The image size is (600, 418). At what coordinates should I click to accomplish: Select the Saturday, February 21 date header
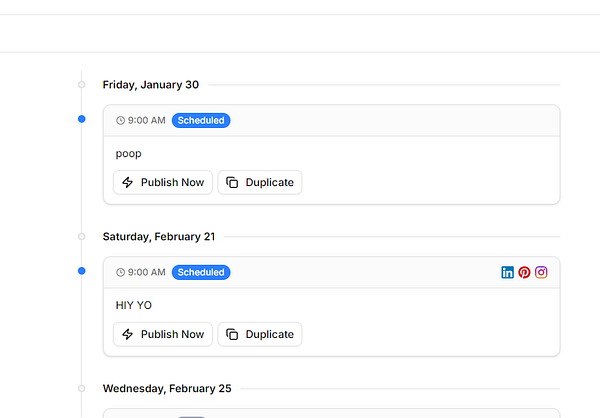pyautogui.click(x=159, y=237)
